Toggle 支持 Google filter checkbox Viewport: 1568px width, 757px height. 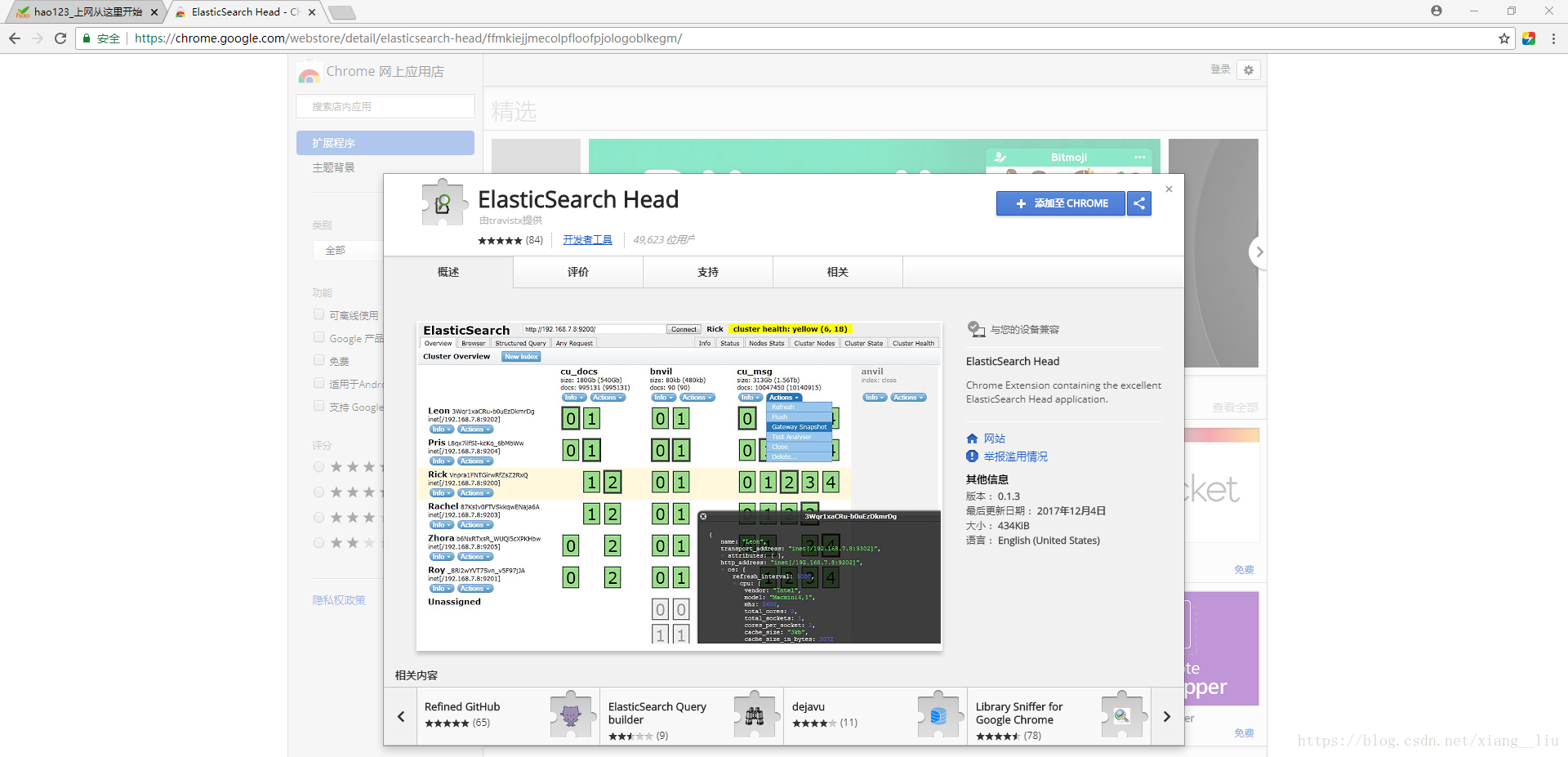(x=319, y=406)
